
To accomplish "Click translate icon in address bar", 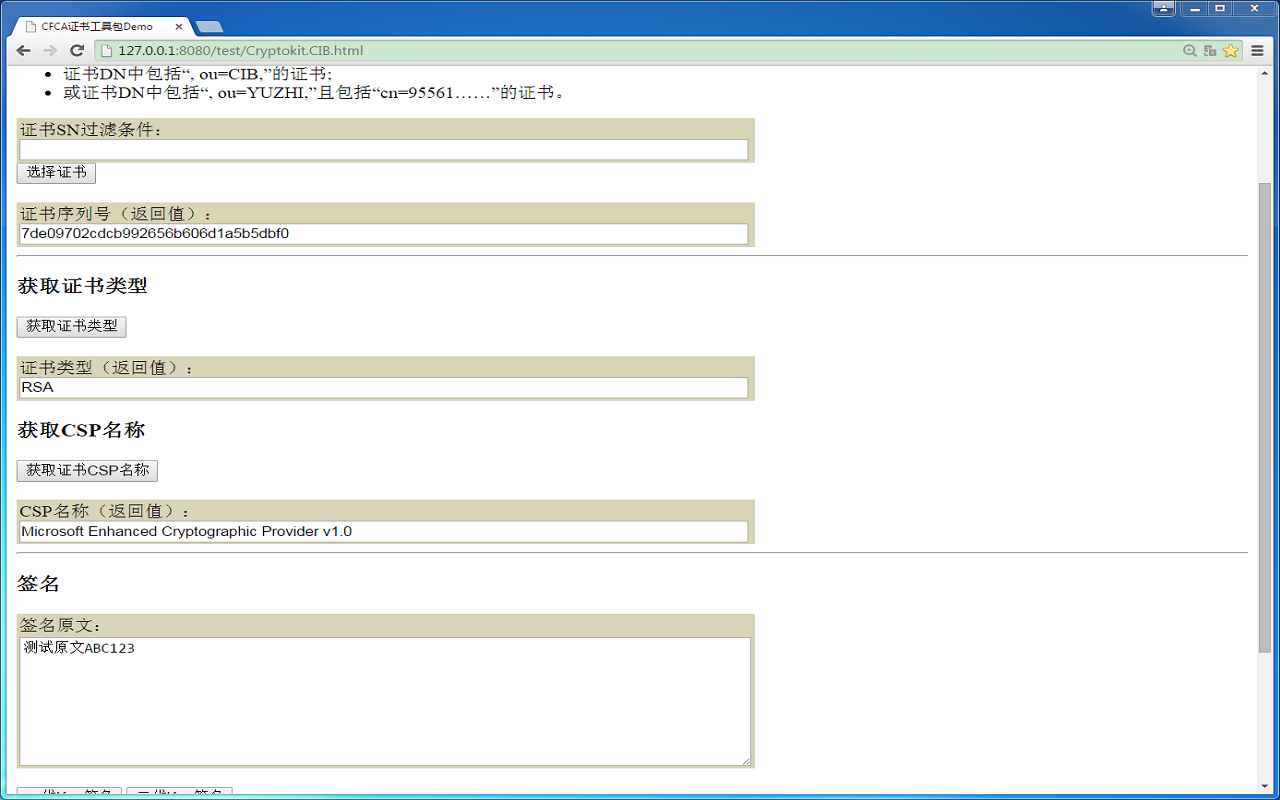I will click(x=1210, y=50).
